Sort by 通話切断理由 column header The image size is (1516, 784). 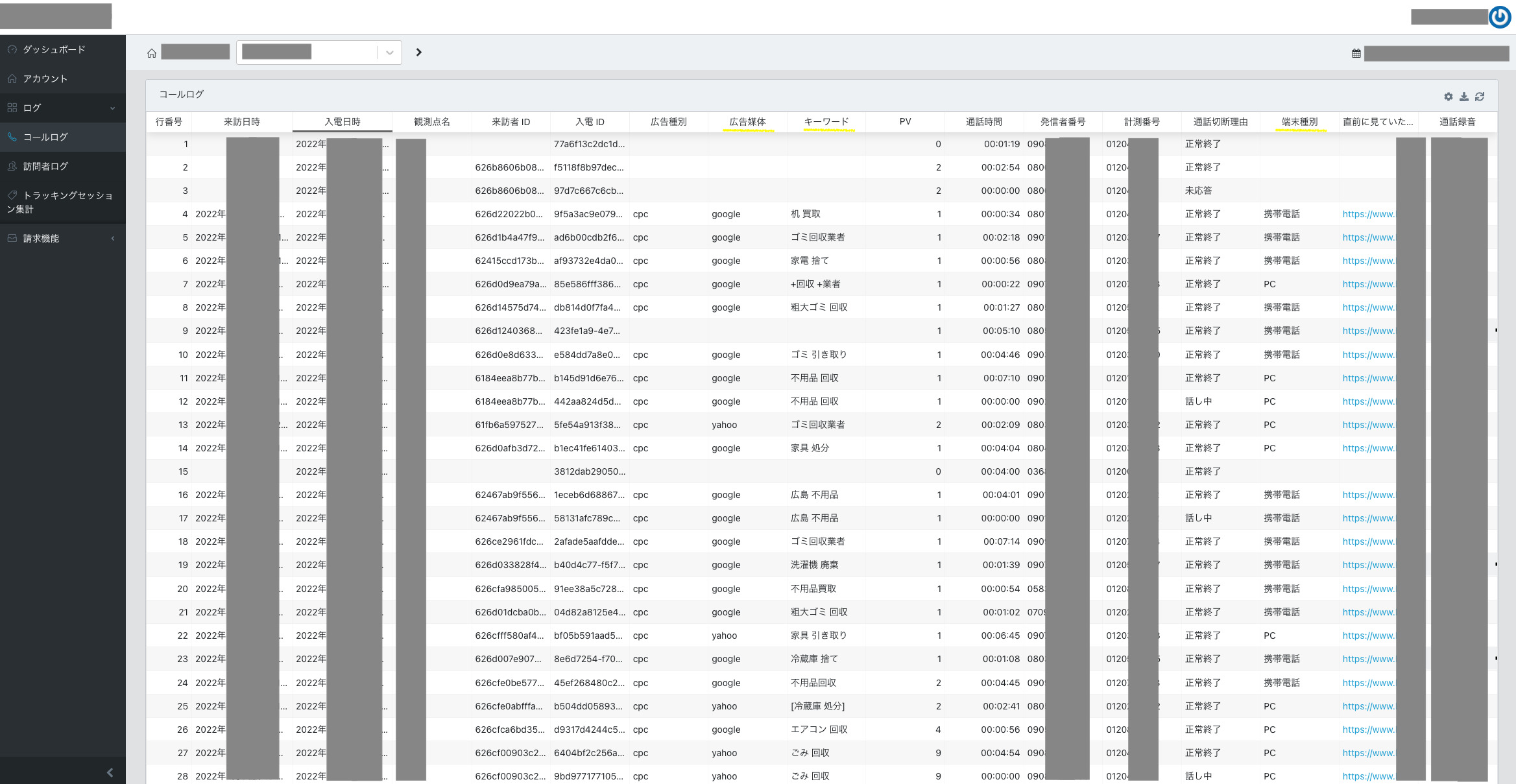(1221, 122)
